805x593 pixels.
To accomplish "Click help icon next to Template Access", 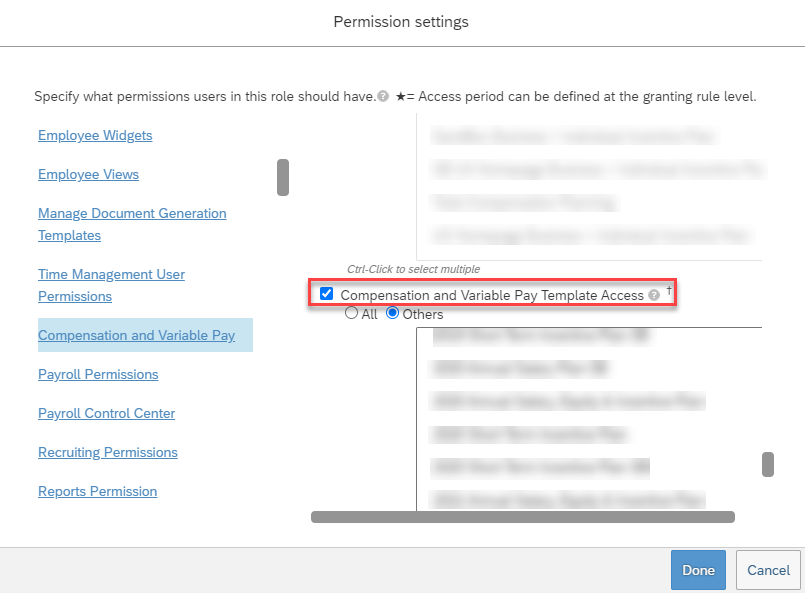I will 654,295.
